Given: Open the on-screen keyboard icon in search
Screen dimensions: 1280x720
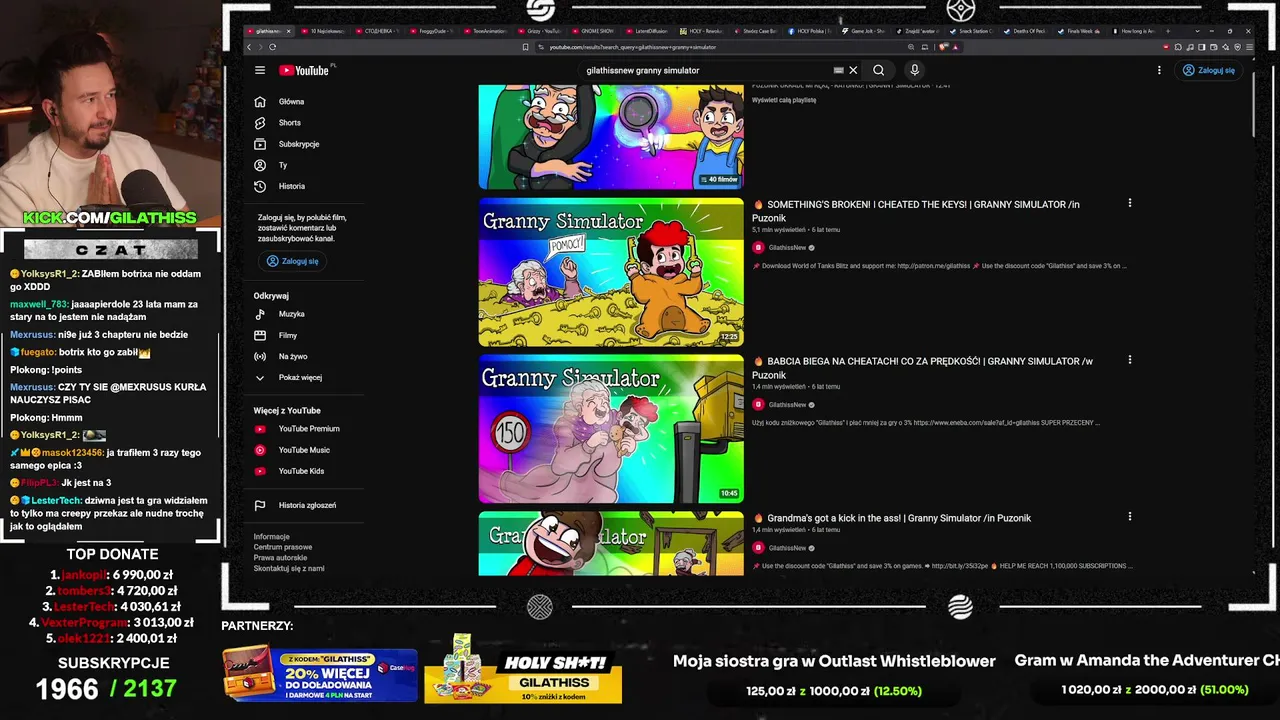Looking at the screenshot, I should 838,70.
